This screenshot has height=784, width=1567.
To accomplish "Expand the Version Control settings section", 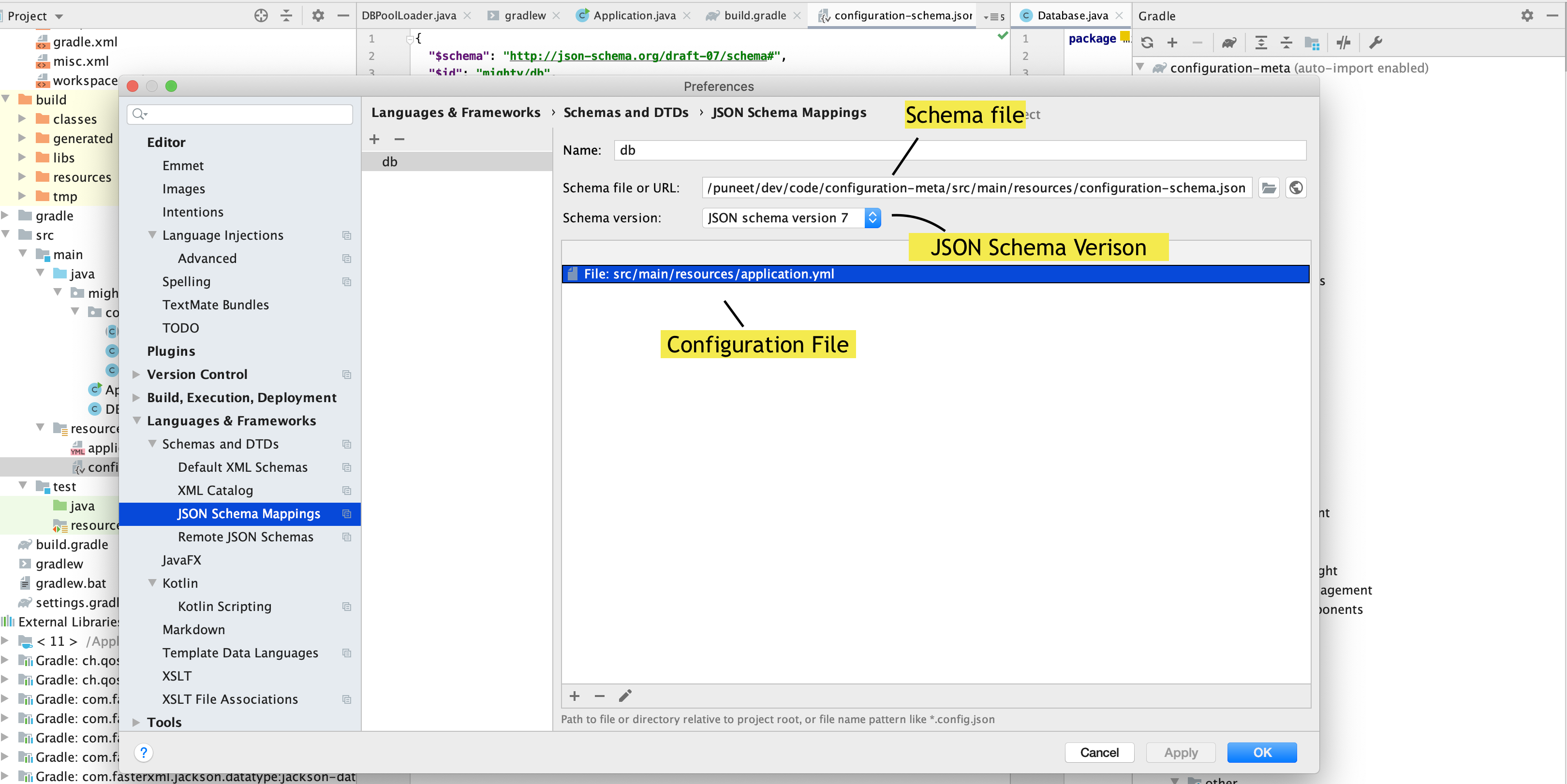I will [136, 375].
